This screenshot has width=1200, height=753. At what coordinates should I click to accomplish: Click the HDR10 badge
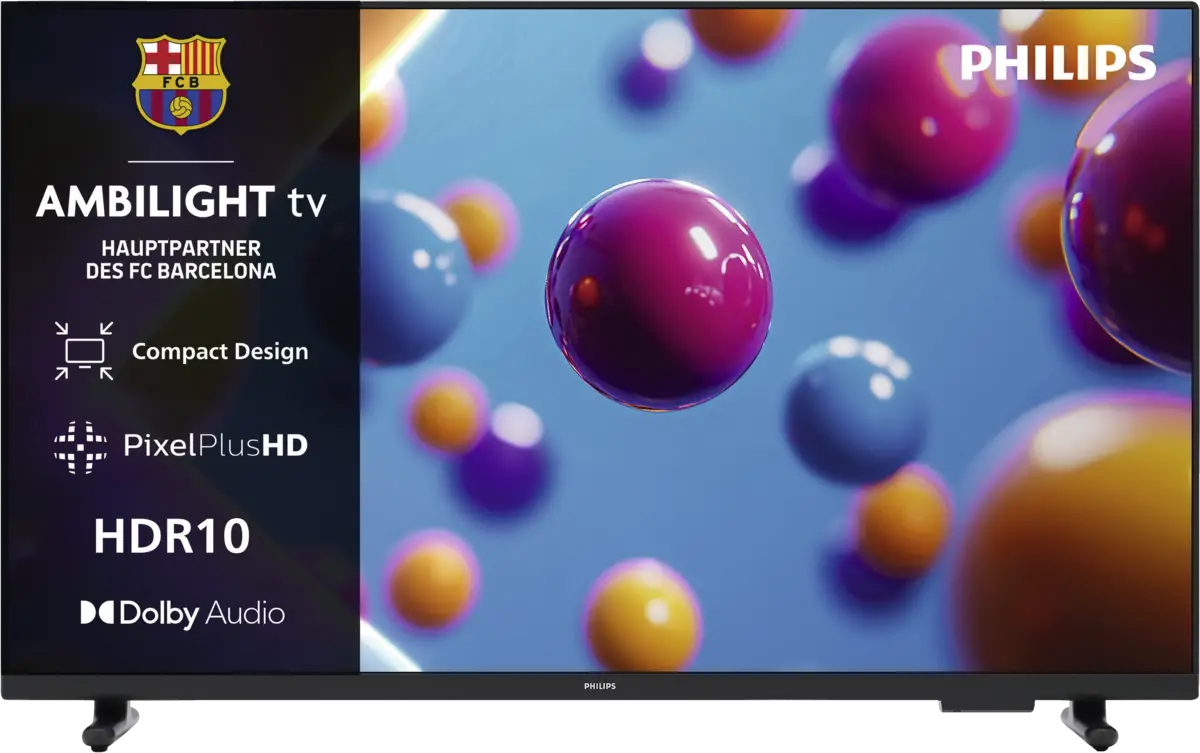pos(172,537)
